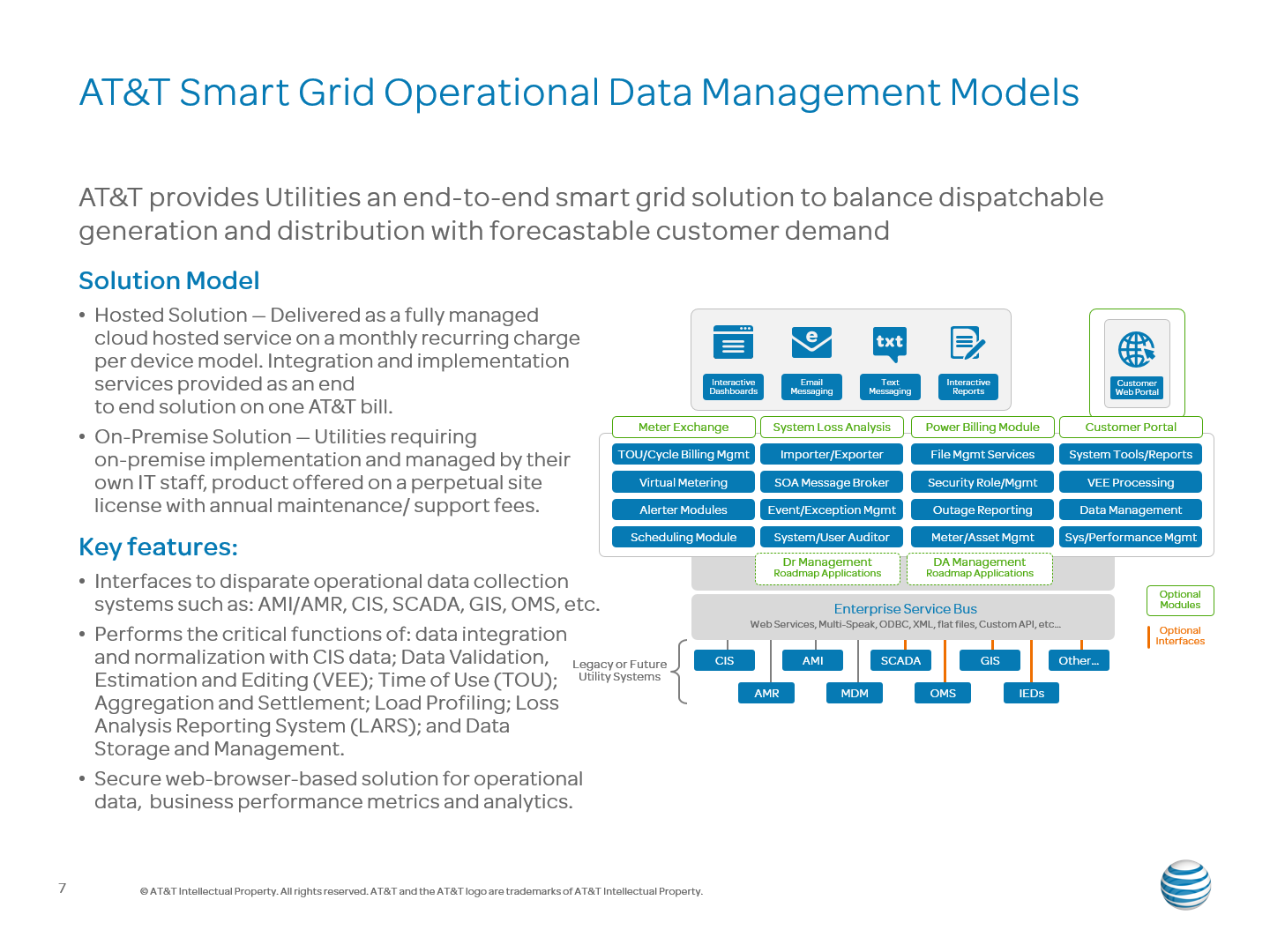
Task: Select the txt Text Messaging icon
Action: (x=889, y=344)
